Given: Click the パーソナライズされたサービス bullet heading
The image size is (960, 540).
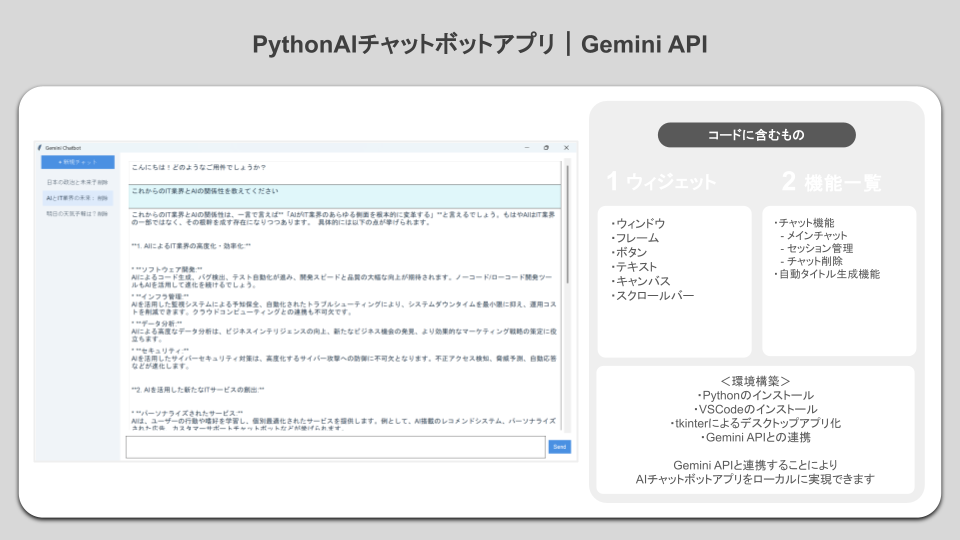Looking at the screenshot, I should coord(187,413).
